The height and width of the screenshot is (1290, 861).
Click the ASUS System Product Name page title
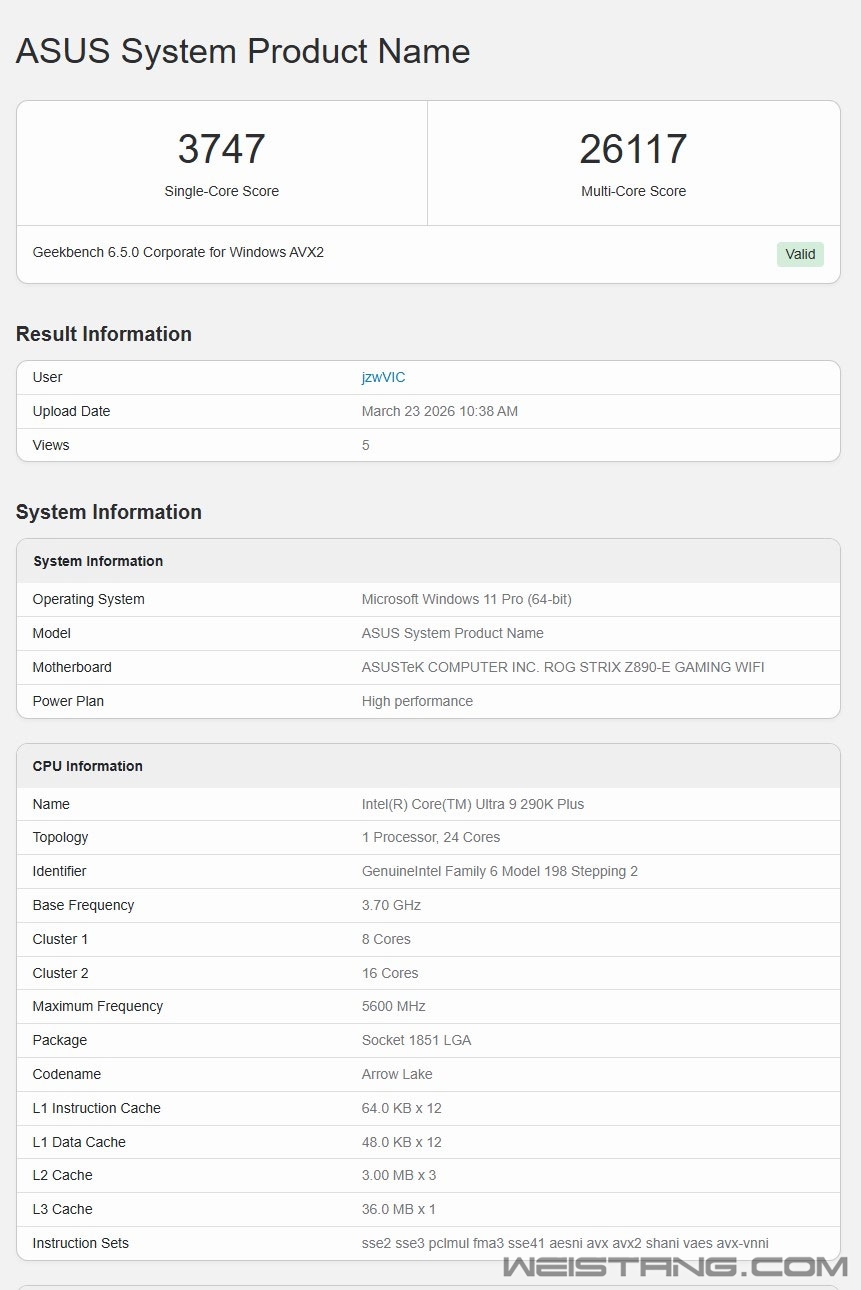[243, 51]
